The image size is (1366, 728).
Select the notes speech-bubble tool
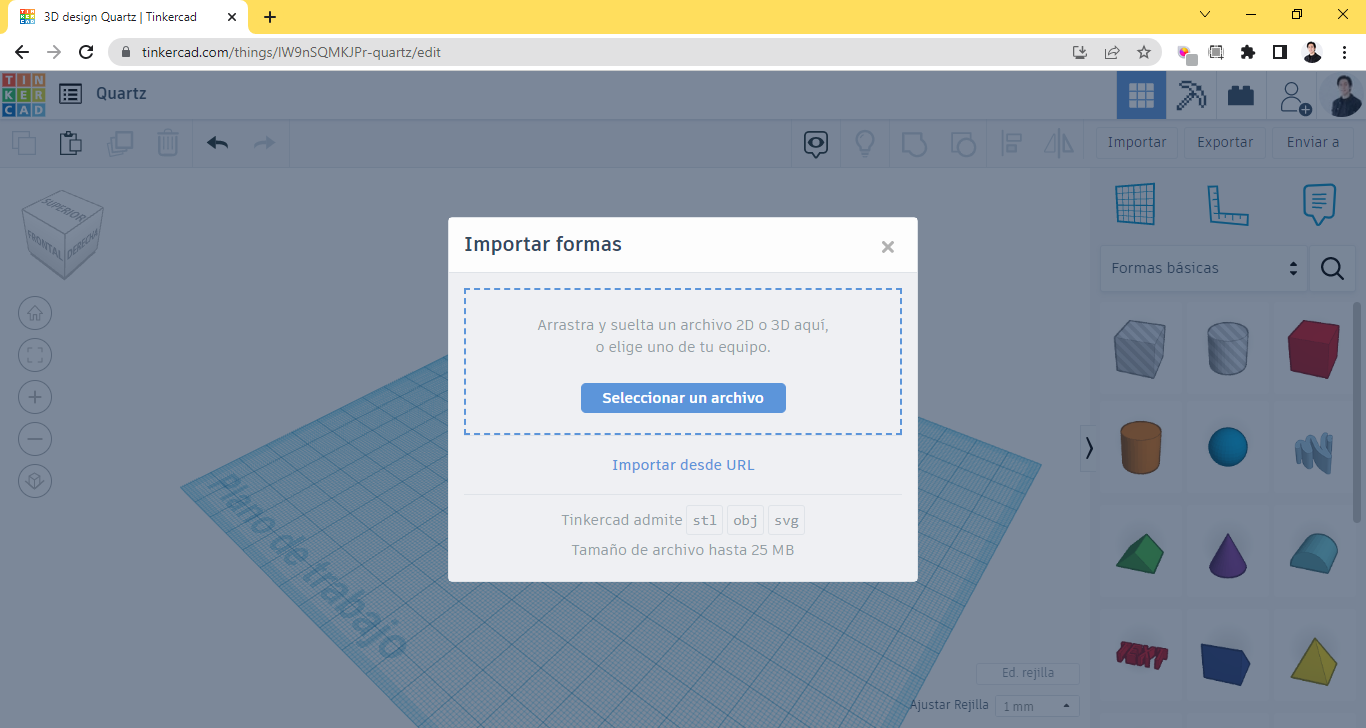point(1320,204)
